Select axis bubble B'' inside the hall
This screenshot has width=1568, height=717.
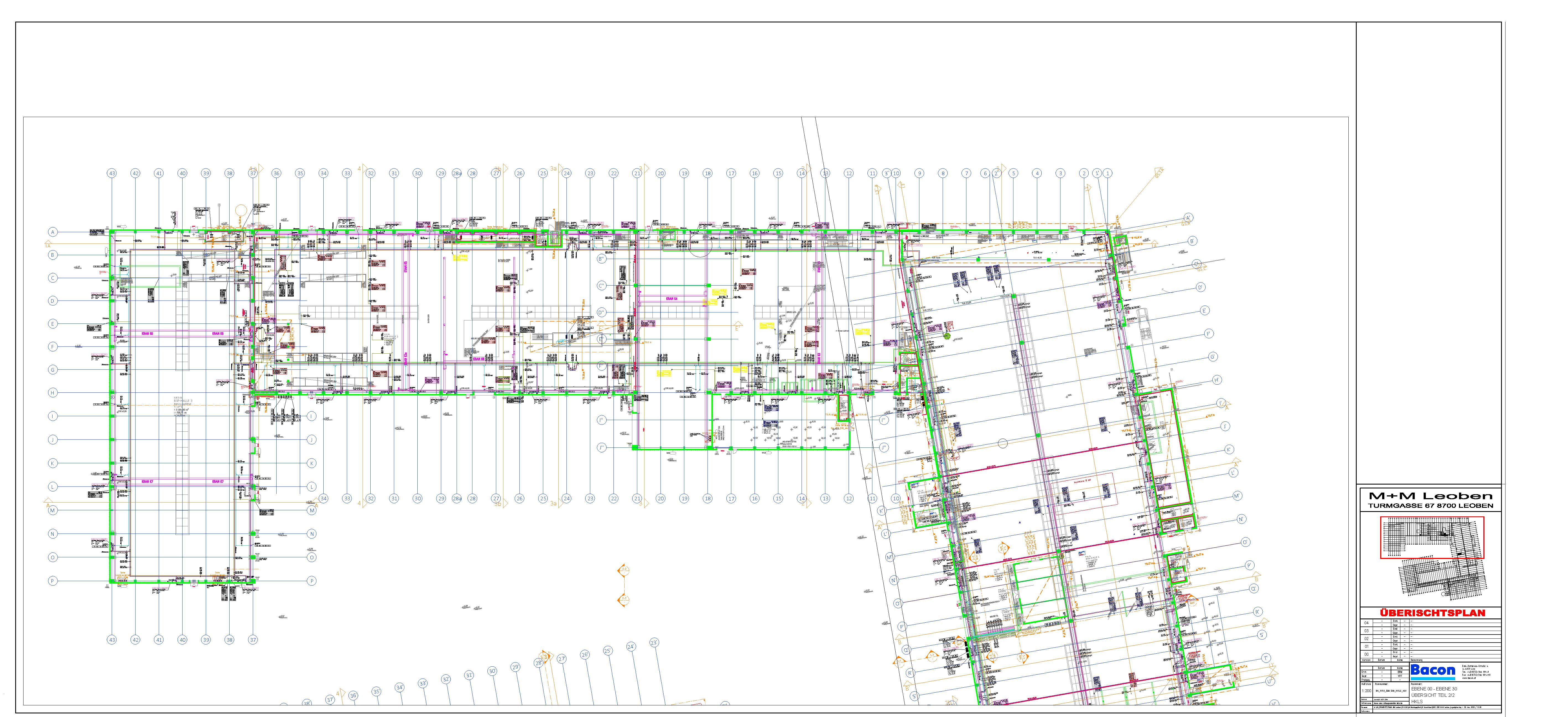click(601, 259)
